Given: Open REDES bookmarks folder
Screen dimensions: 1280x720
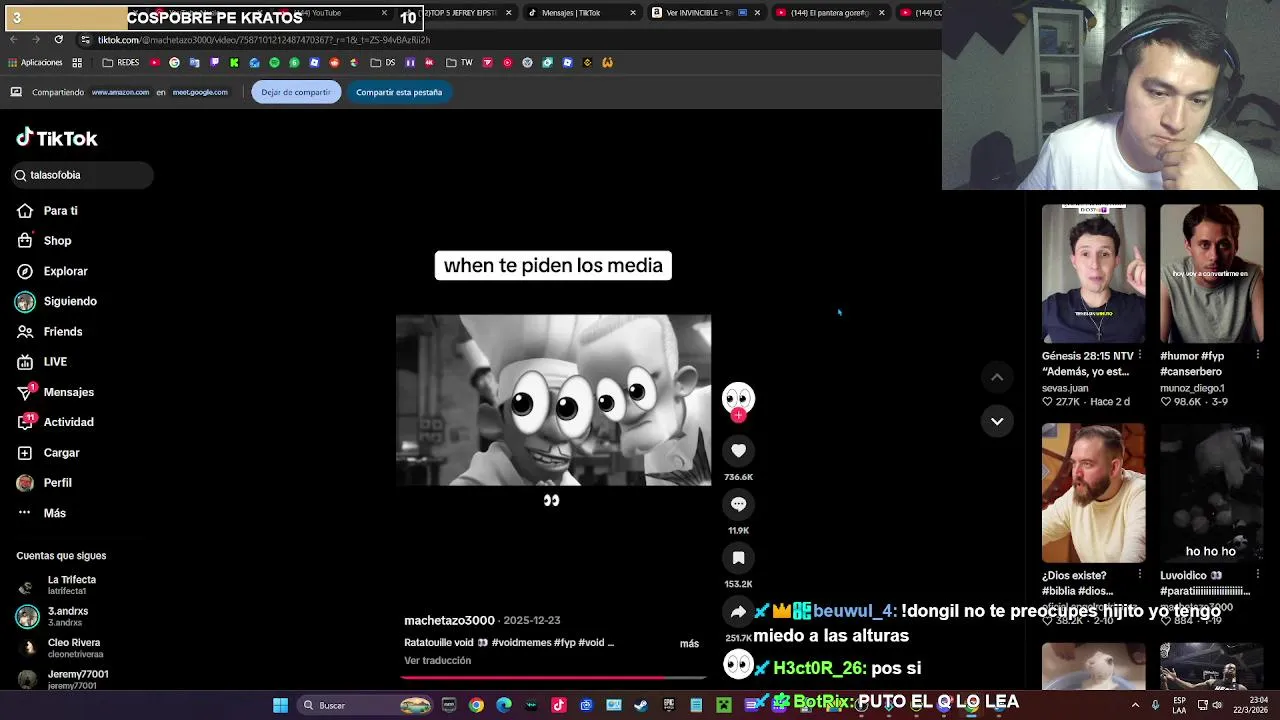Looking at the screenshot, I should point(121,62).
